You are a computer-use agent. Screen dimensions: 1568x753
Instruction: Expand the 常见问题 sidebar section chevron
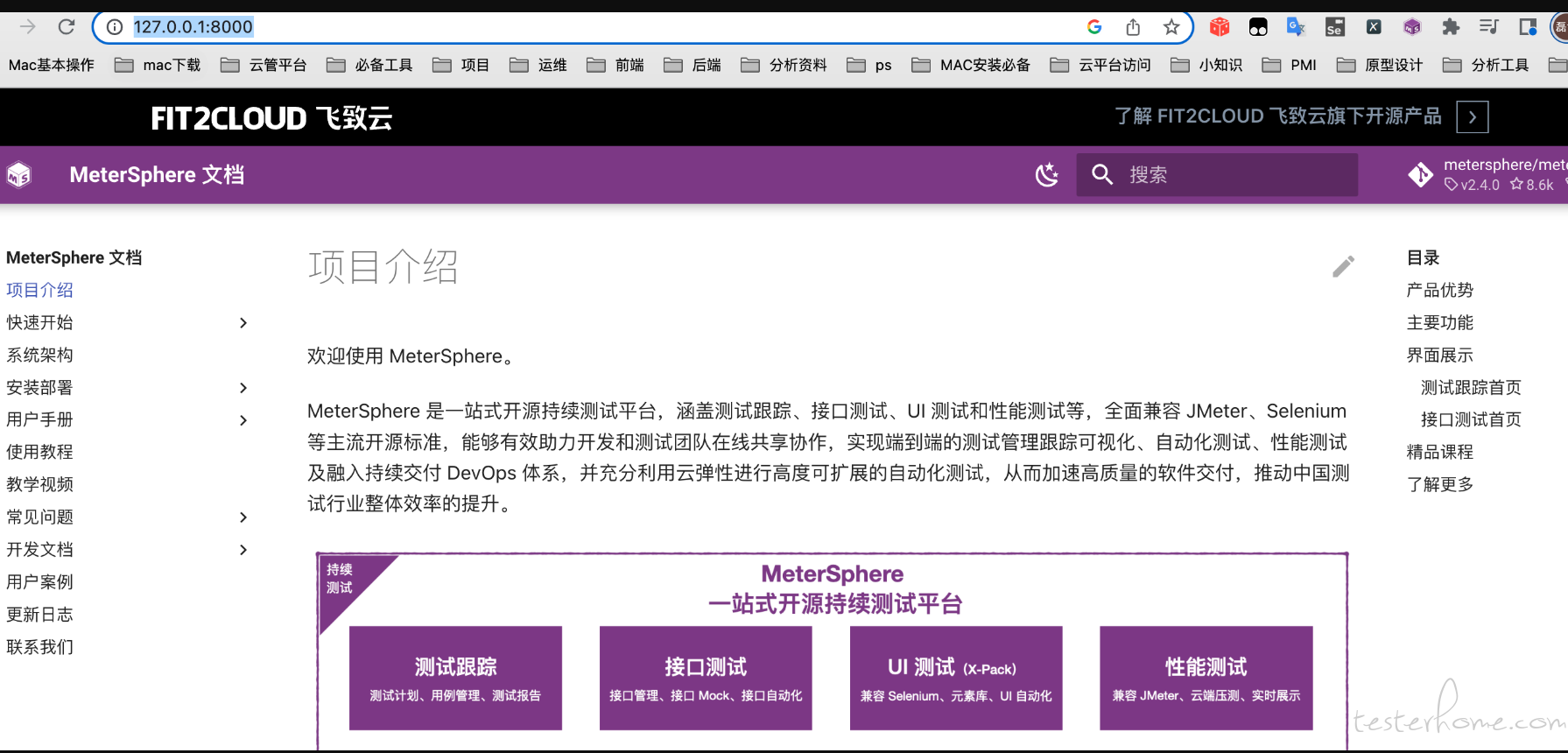[243, 517]
